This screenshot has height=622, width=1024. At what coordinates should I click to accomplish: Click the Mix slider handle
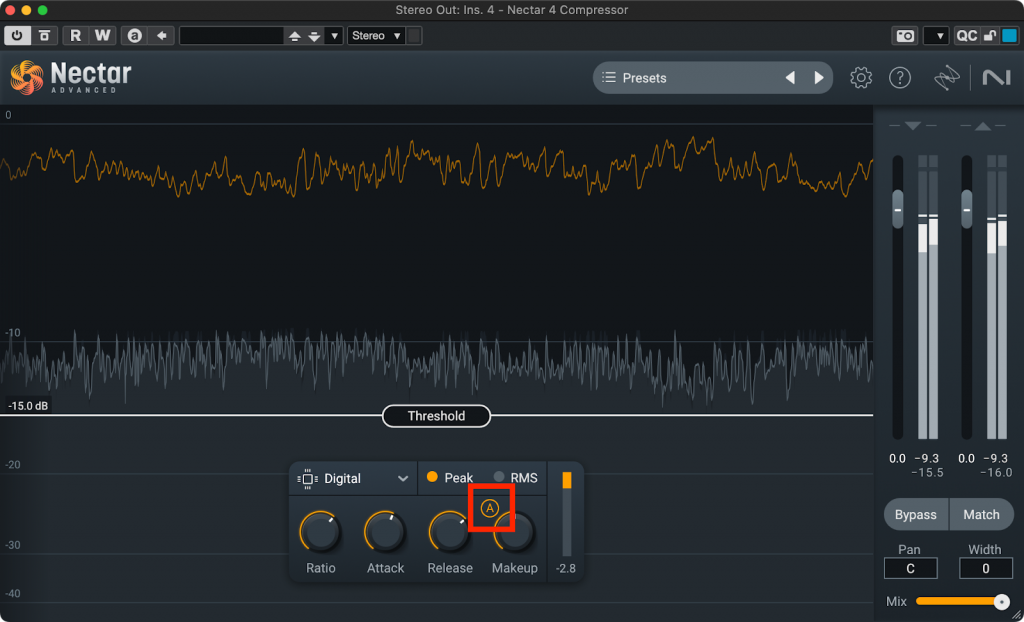pos(1001,601)
